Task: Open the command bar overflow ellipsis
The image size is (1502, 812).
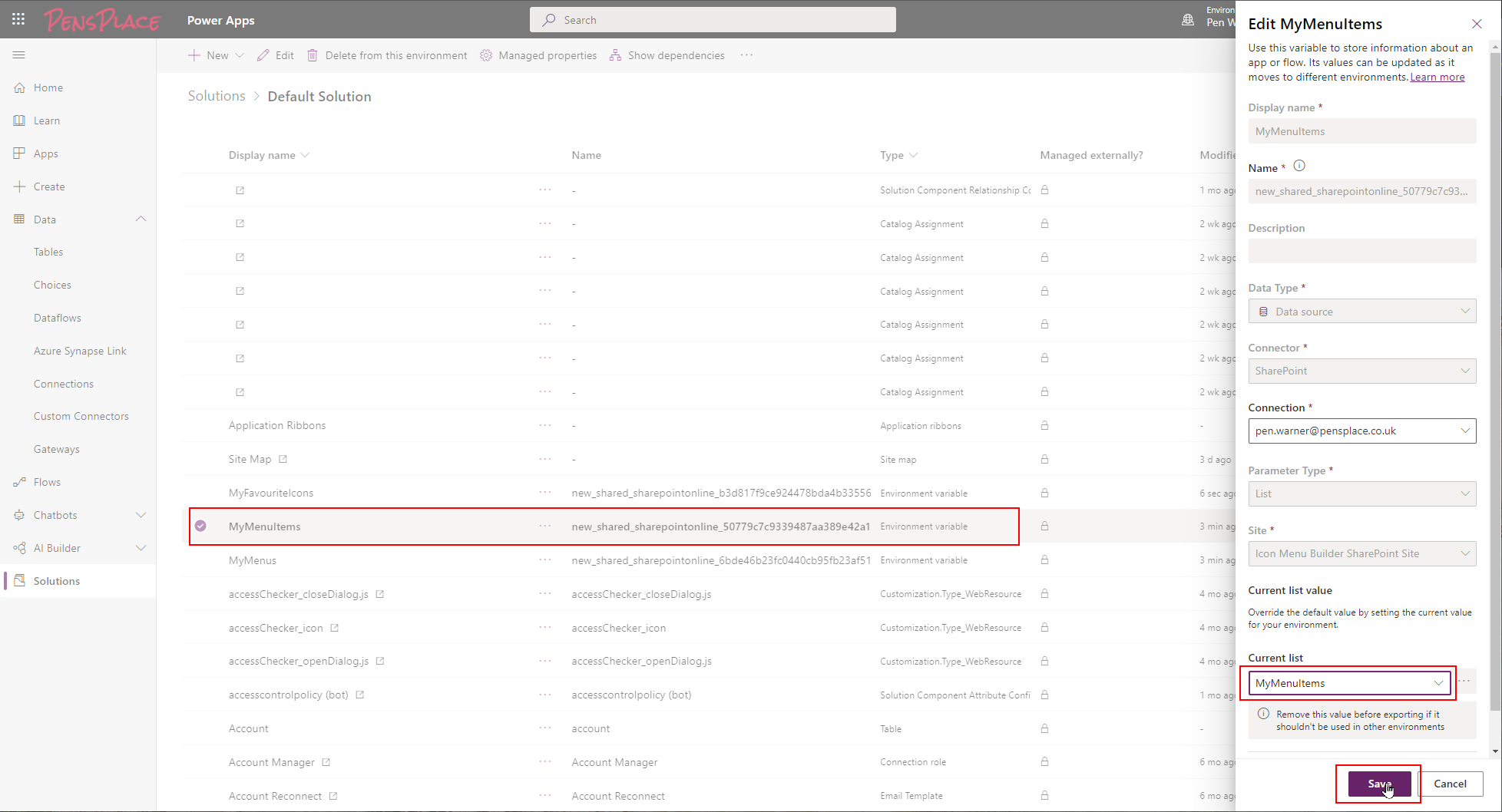Action: (x=746, y=55)
